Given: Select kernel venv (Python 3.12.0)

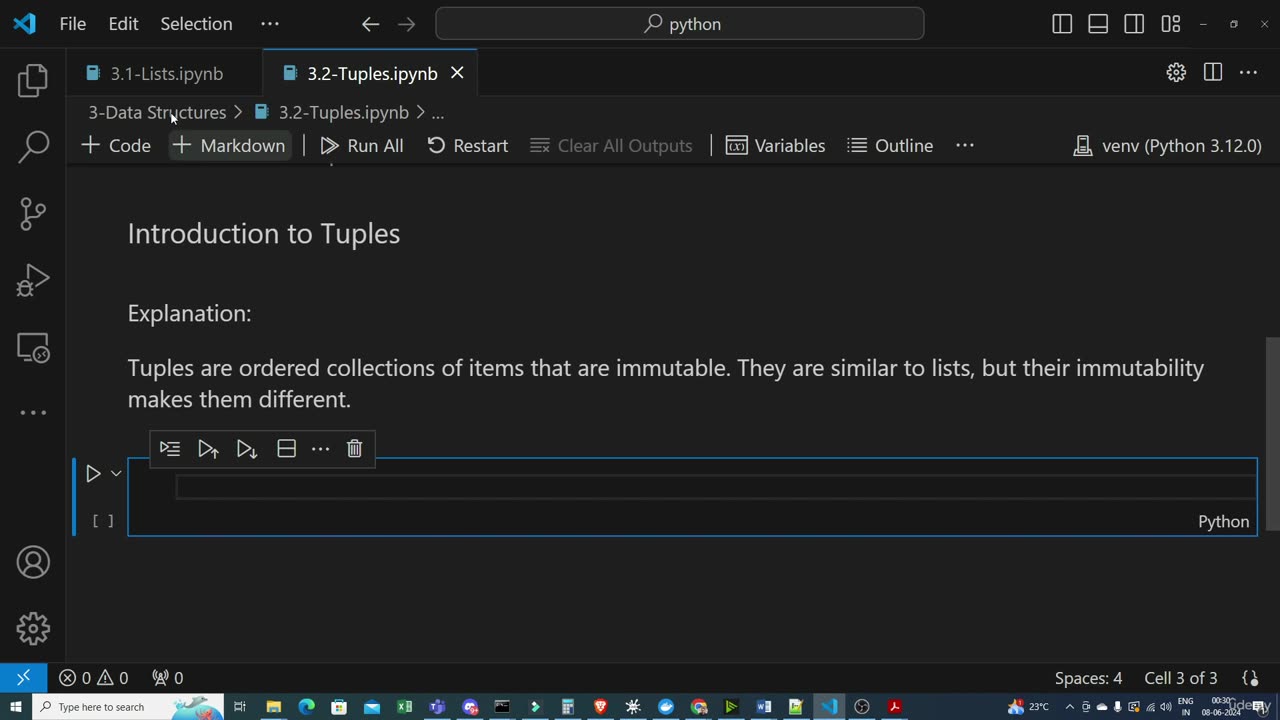Looking at the screenshot, I should pyautogui.click(x=1167, y=145).
